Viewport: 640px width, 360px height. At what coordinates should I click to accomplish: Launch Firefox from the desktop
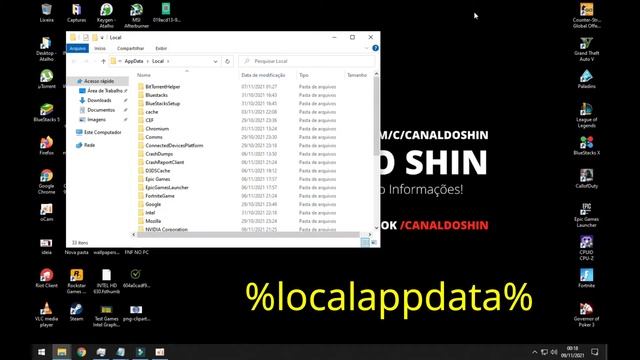(47, 145)
